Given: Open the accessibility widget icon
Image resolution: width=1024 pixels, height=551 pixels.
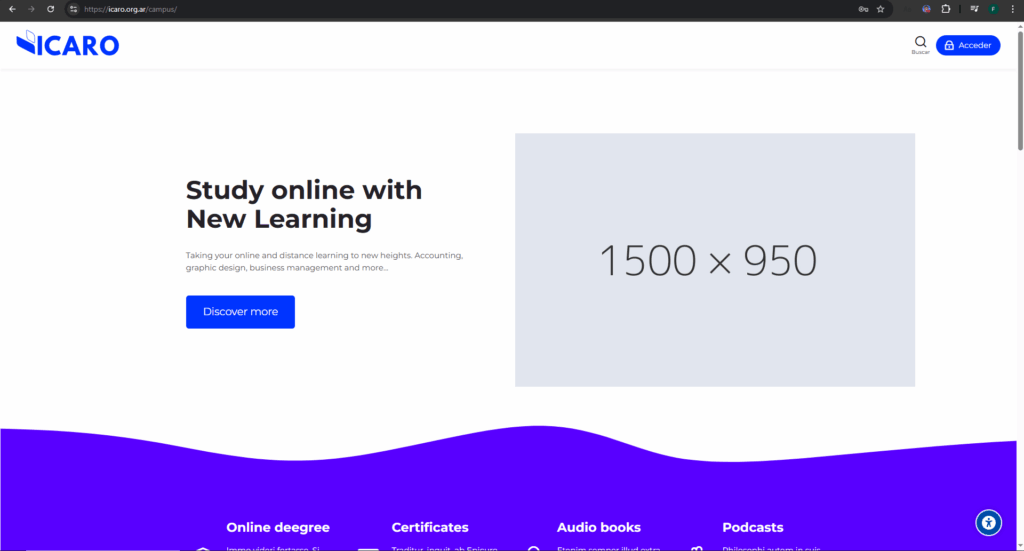Looking at the screenshot, I should point(988,522).
